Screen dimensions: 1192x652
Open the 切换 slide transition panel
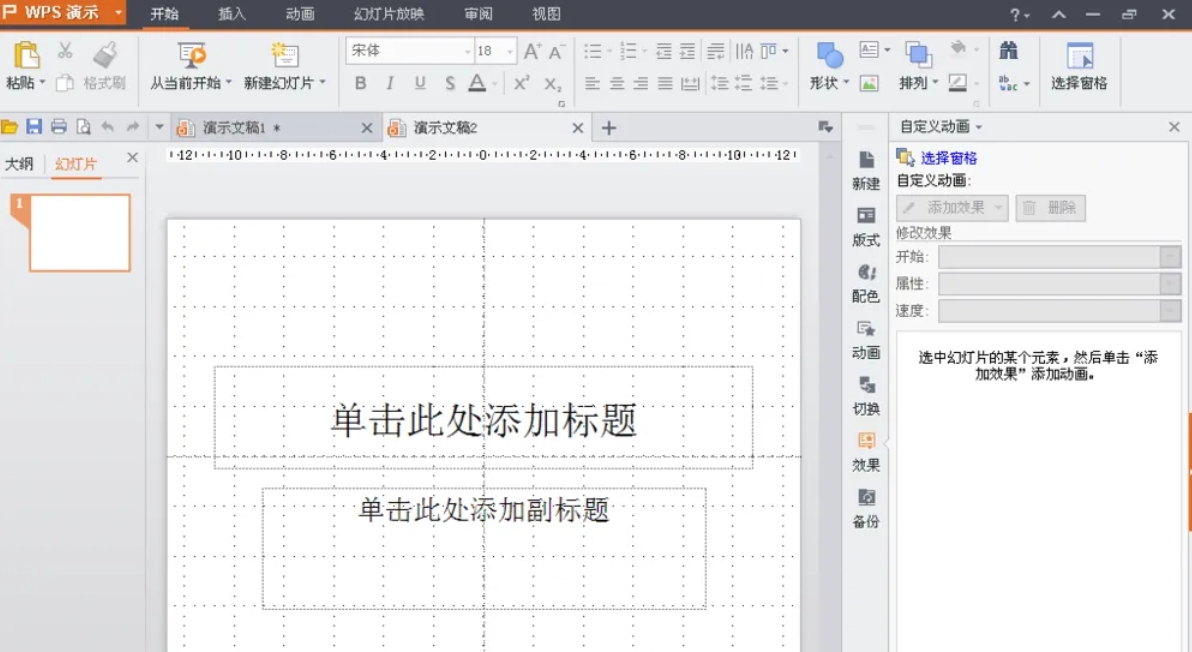[x=866, y=395]
